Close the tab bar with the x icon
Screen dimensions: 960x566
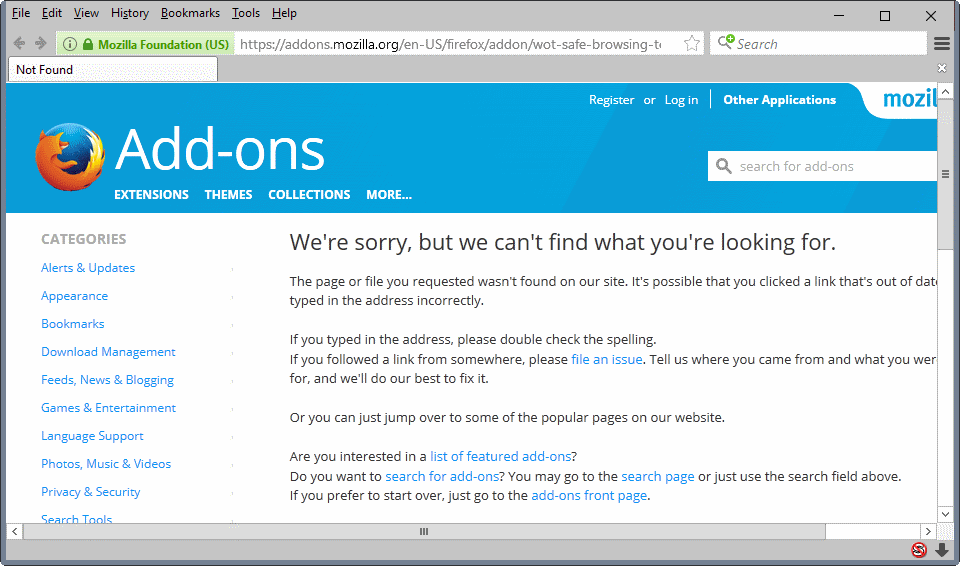942,68
